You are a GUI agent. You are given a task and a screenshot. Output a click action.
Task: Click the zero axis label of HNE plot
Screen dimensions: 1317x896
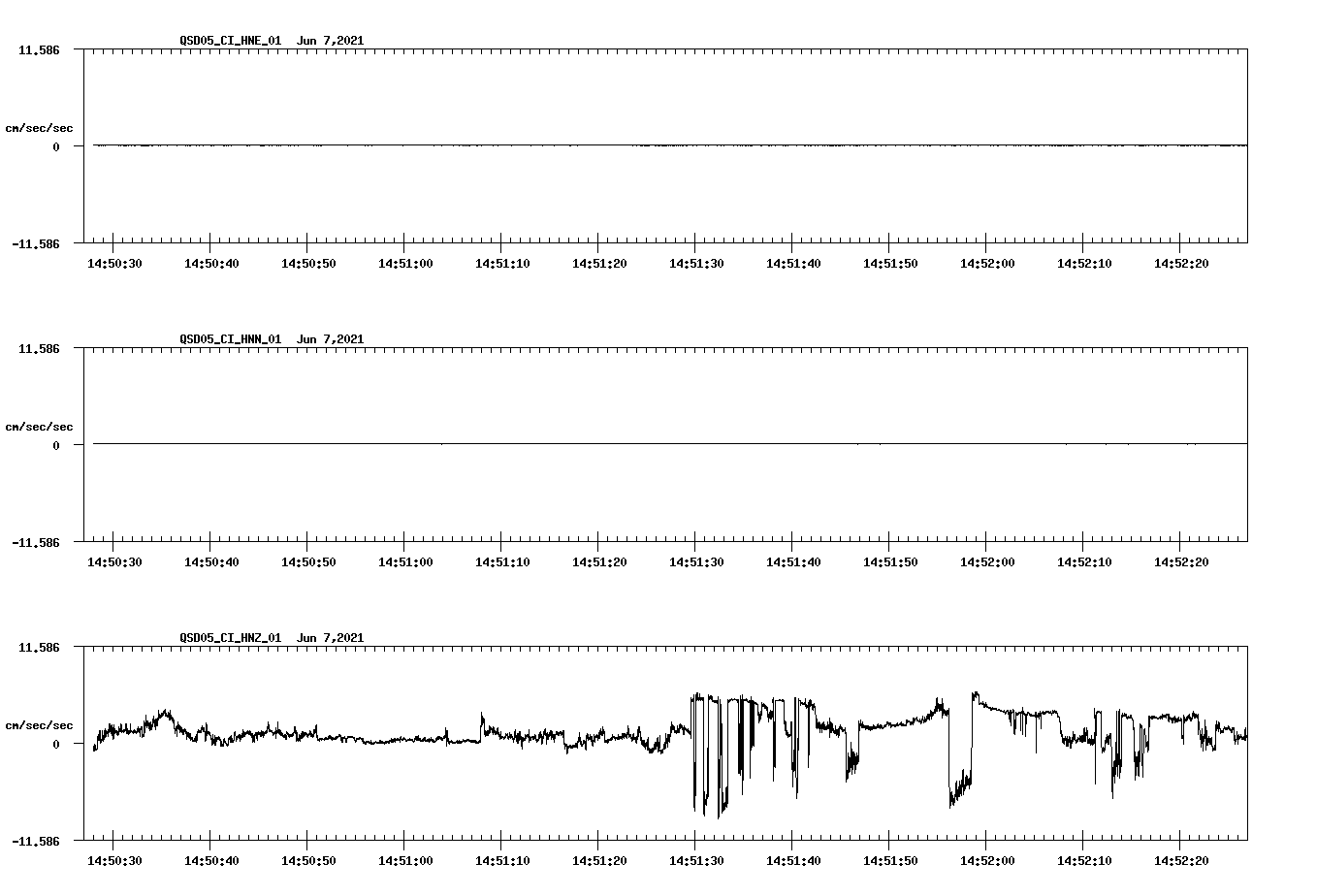pyautogui.click(x=56, y=147)
